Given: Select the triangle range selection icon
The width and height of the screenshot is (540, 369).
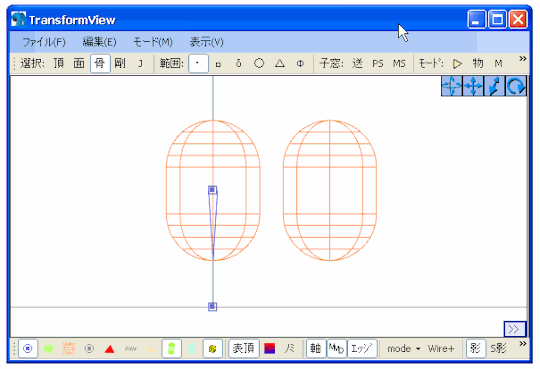Looking at the screenshot, I should tap(280, 63).
